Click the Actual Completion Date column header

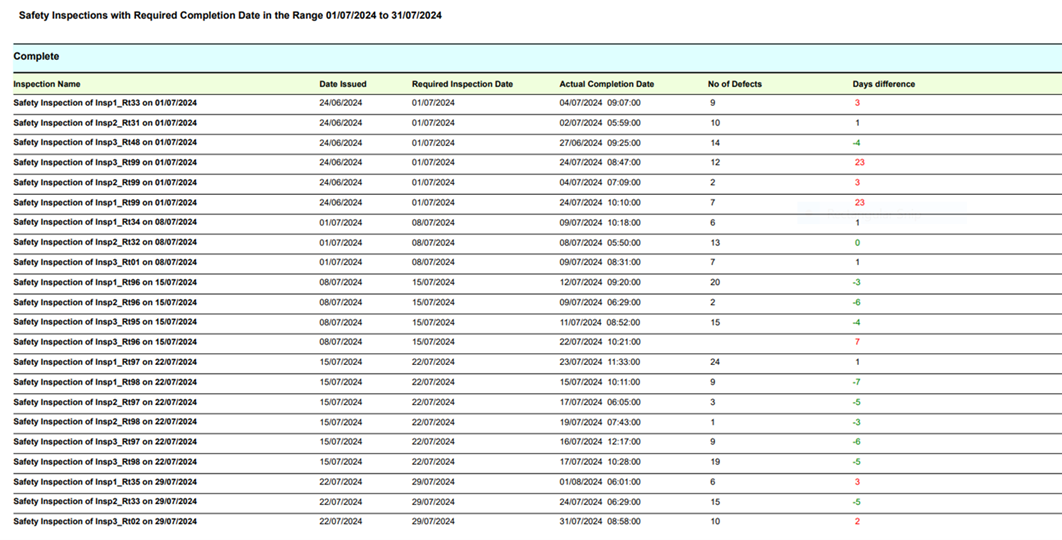tap(607, 84)
